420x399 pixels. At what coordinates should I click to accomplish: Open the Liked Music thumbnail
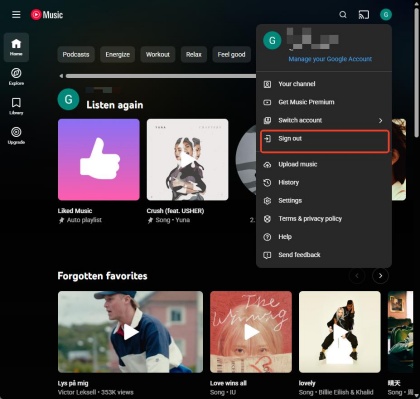click(99, 160)
